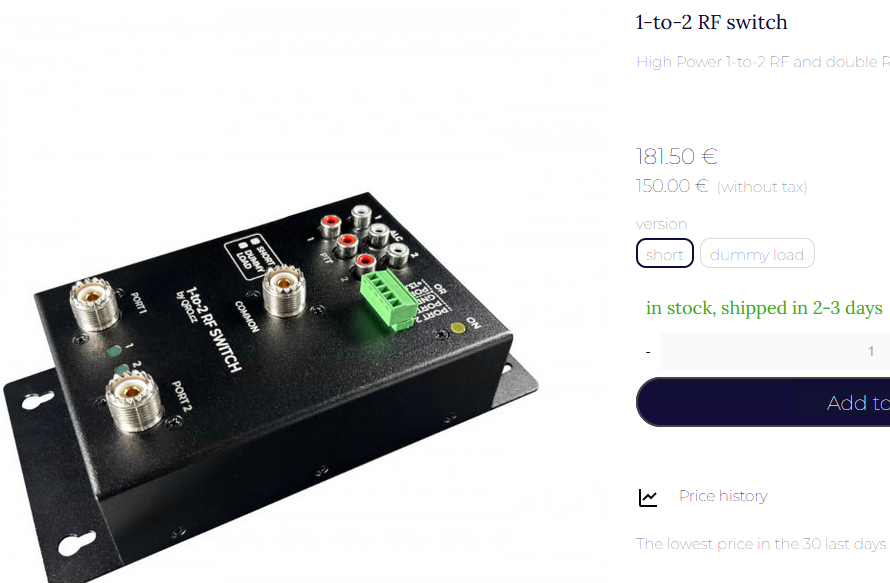The height and width of the screenshot is (583, 890).
Task: Add the RF switch to cart
Action: click(763, 402)
